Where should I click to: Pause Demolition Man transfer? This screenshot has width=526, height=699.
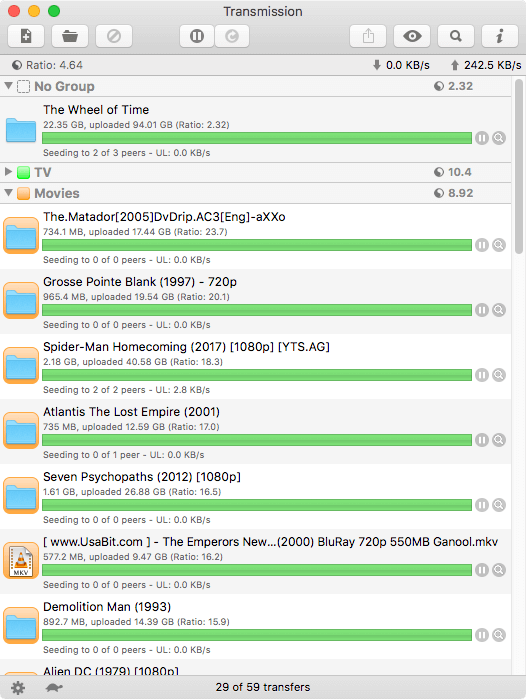coord(482,635)
